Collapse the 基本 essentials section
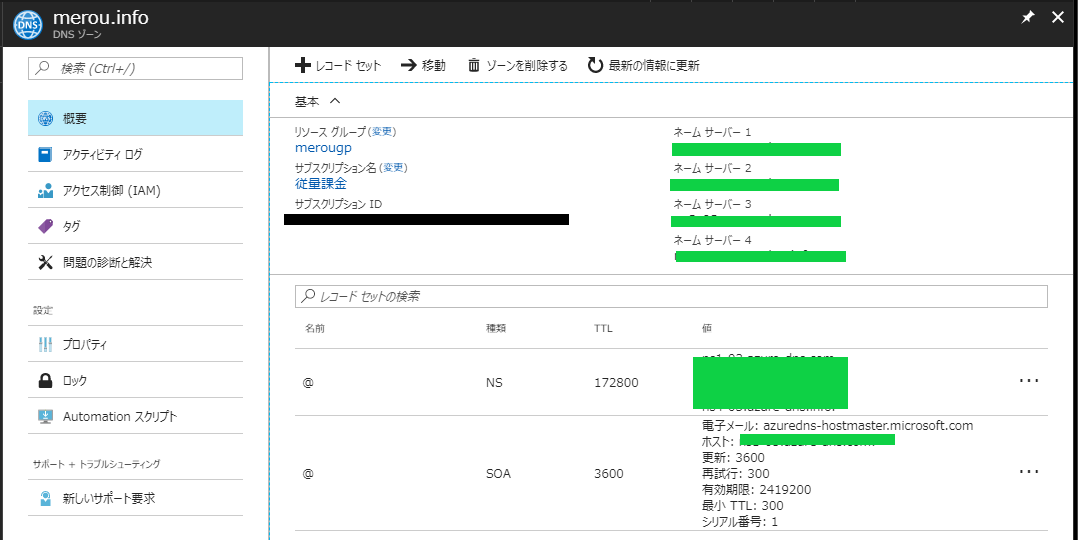 [x=318, y=101]
